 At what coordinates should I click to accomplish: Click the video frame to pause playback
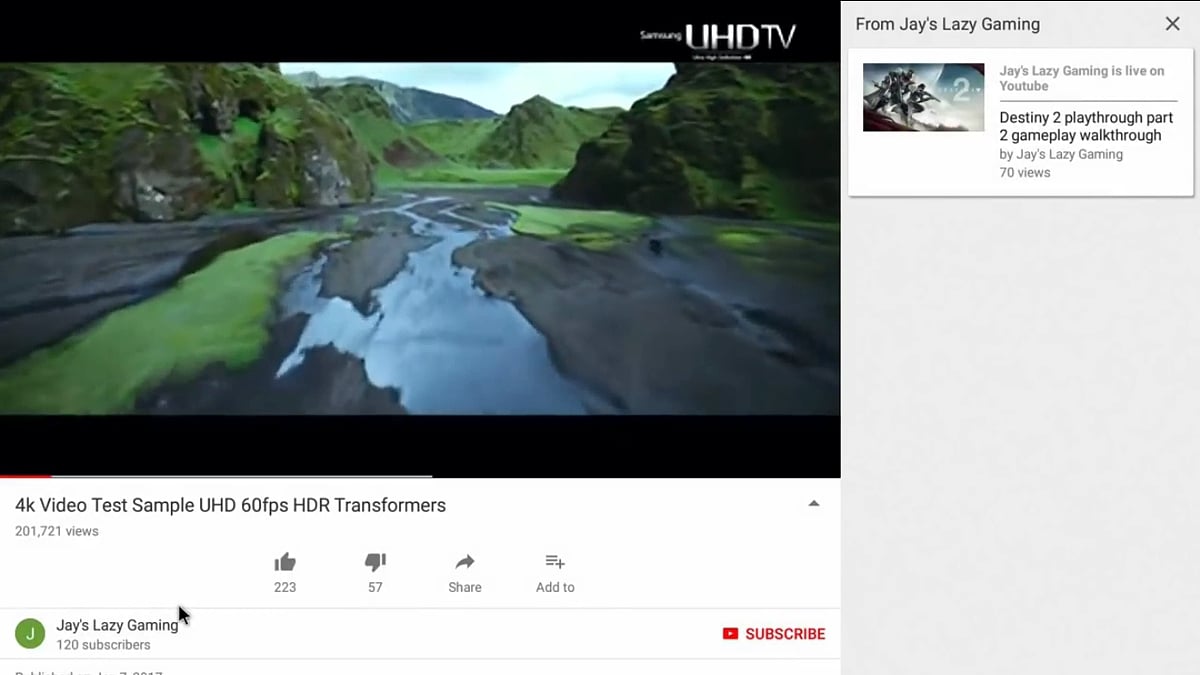coord(420,240)
